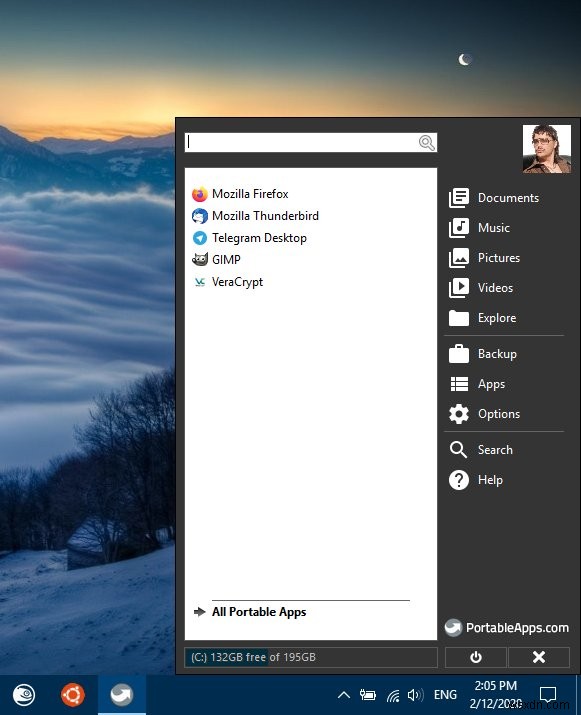Open the Pictures folder
The image size is (581, 715).
tap(484, 258)
